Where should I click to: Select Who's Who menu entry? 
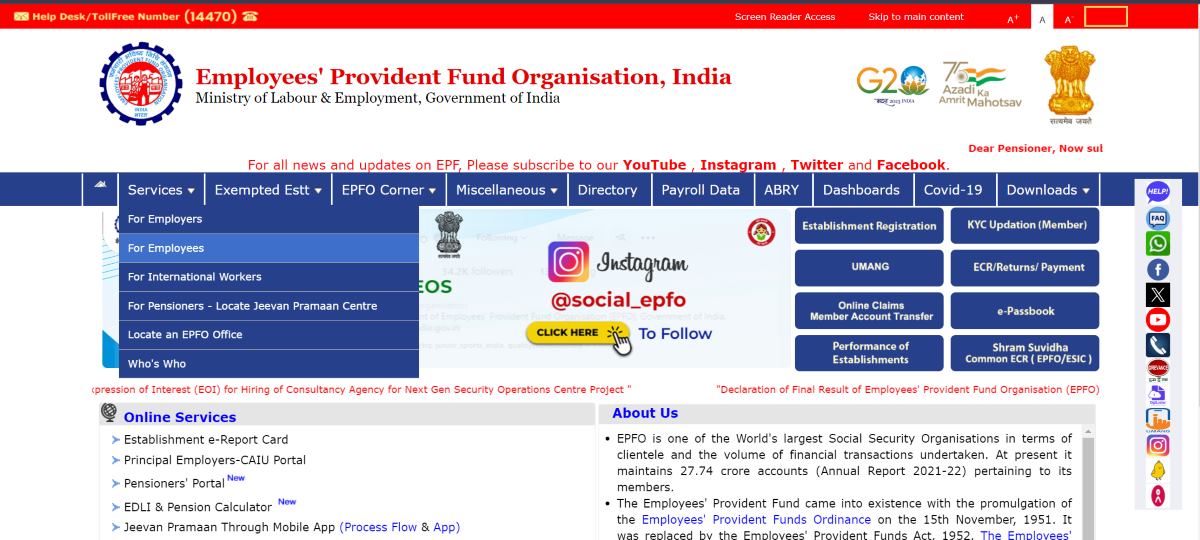tap(268, 364)
